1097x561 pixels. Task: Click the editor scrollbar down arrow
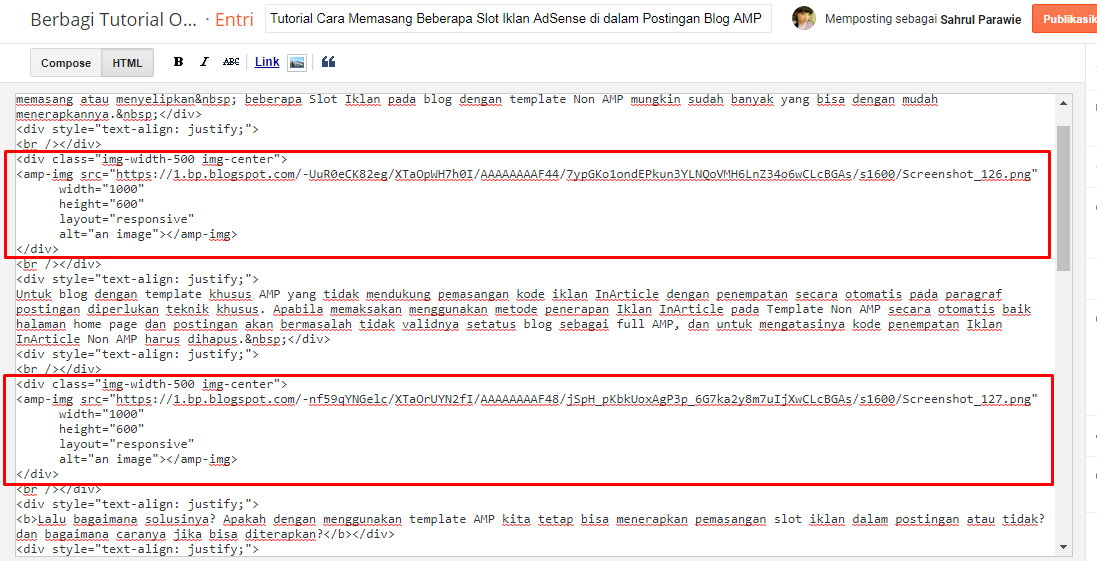click(x=1063, y=546)
